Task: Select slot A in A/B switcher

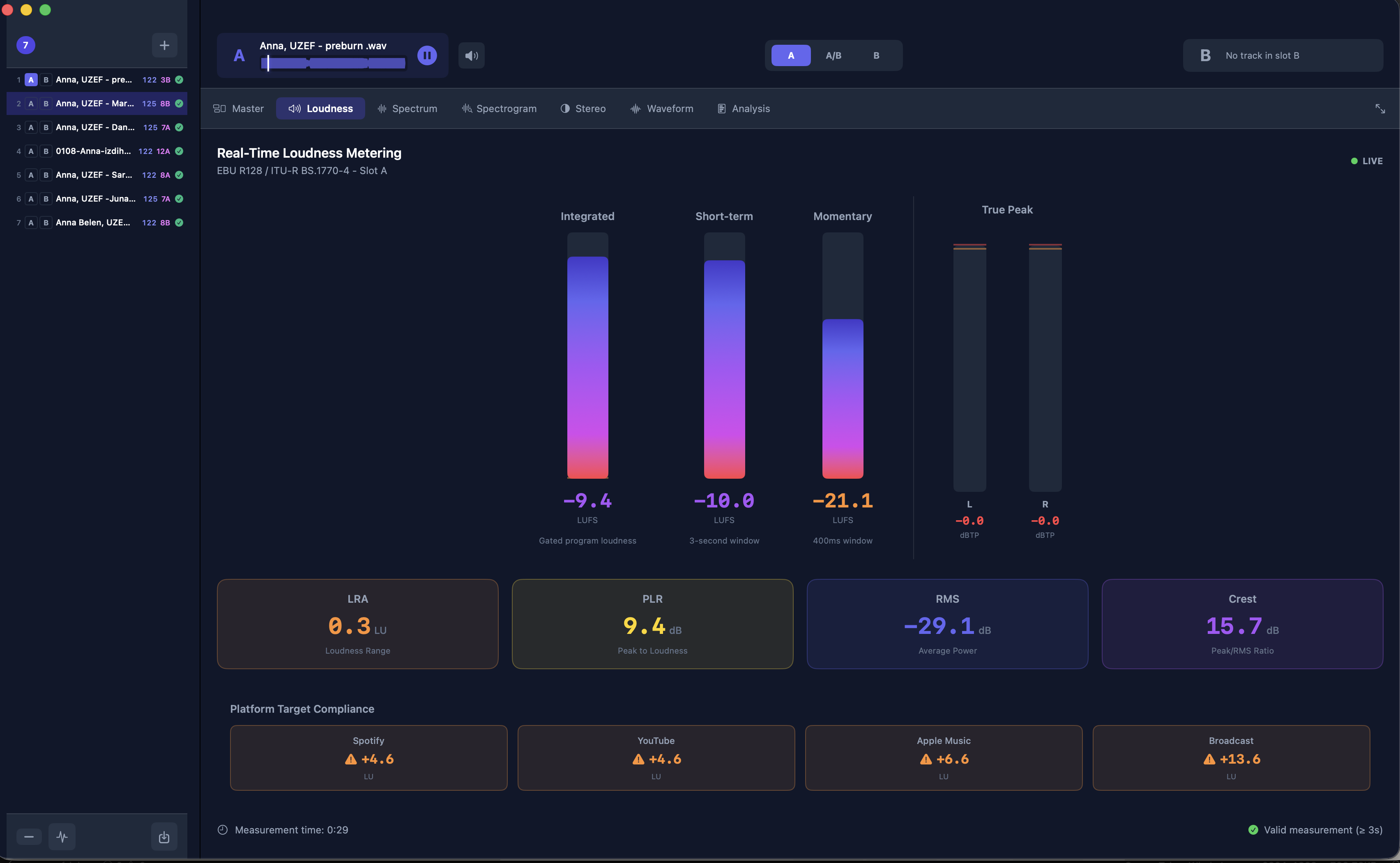Action: pyautogui.click(x=790, y=55)
